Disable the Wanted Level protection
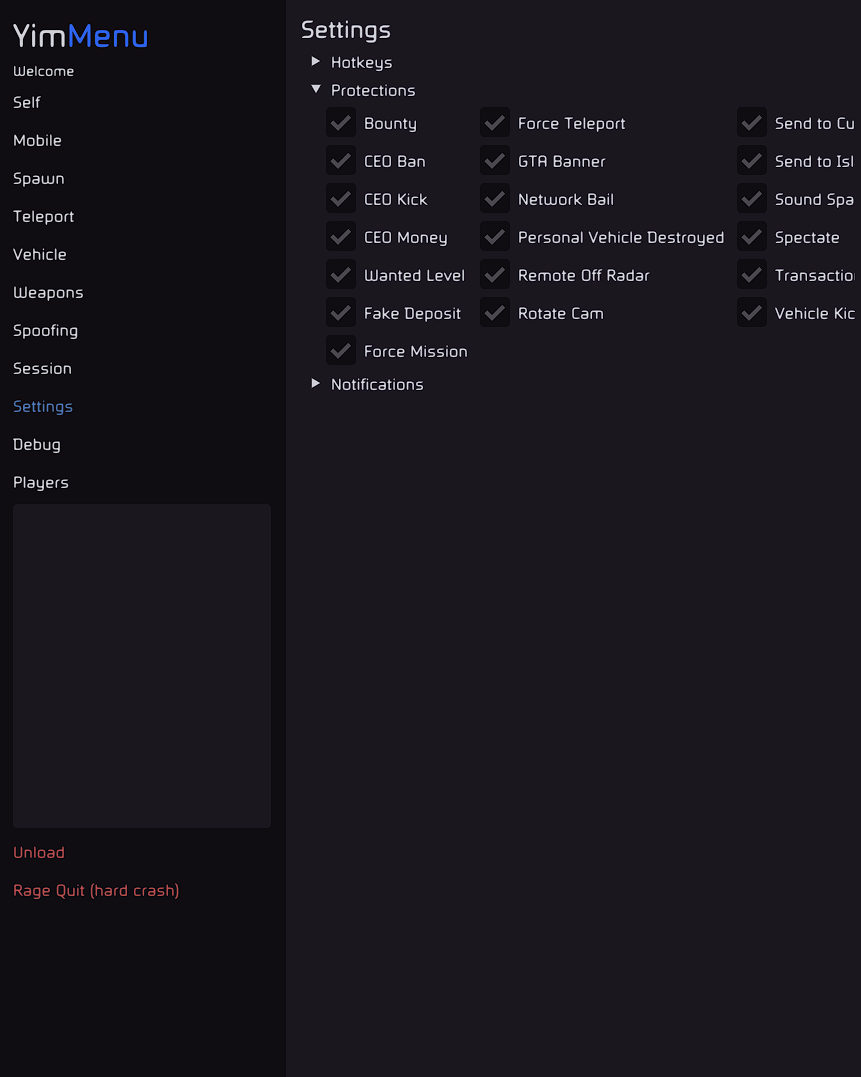Image resolution: width=861 pixels, height=1077 pixels. (x=340, y=274)
